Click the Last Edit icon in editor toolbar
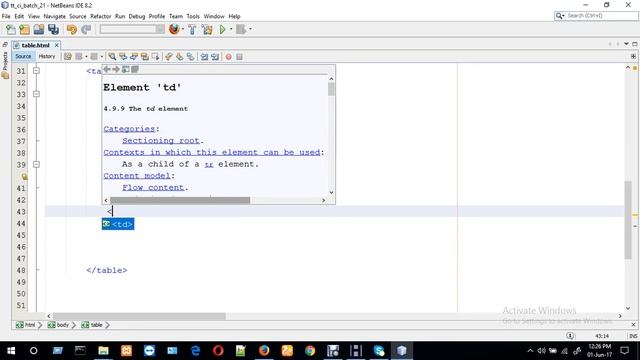 tap(68, 57)
